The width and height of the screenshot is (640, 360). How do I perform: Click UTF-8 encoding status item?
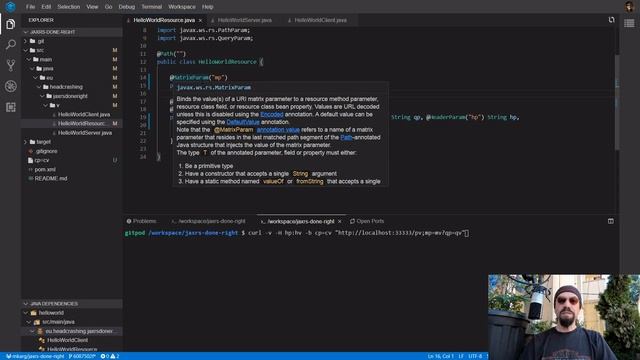click(475, 356)
